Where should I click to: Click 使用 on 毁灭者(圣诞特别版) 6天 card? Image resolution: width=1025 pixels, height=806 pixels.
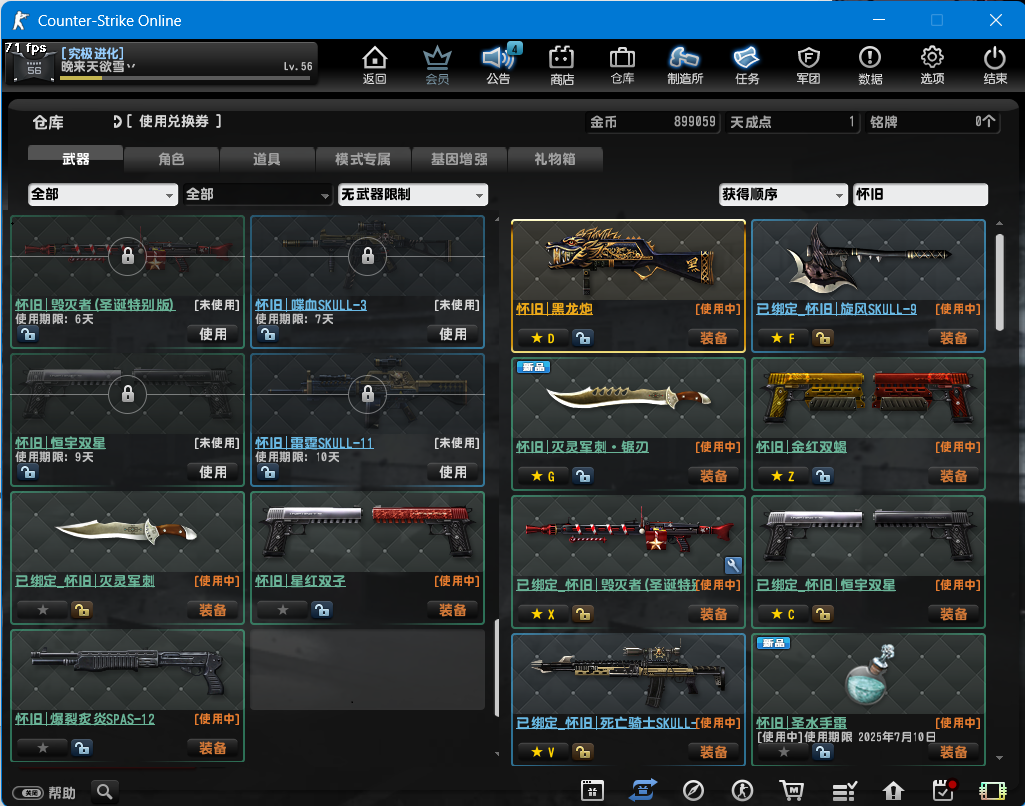[212, 334]
